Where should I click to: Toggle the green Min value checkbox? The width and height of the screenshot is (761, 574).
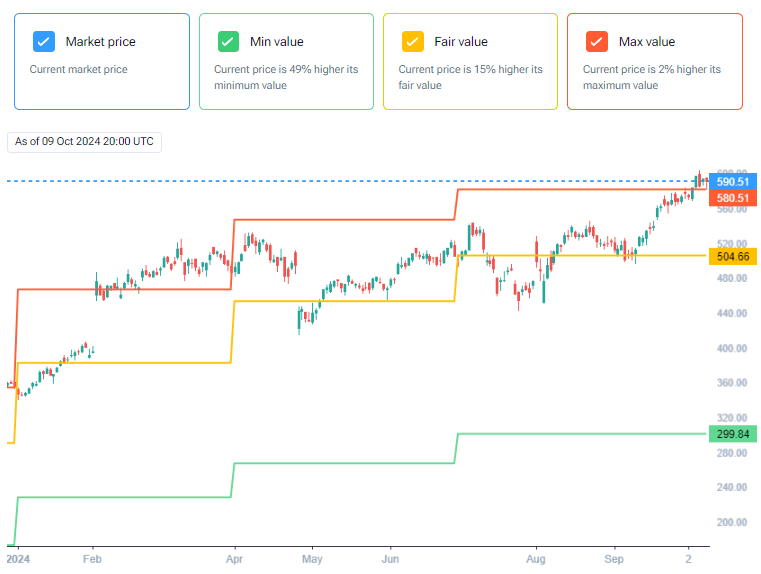tap(228, 42)
